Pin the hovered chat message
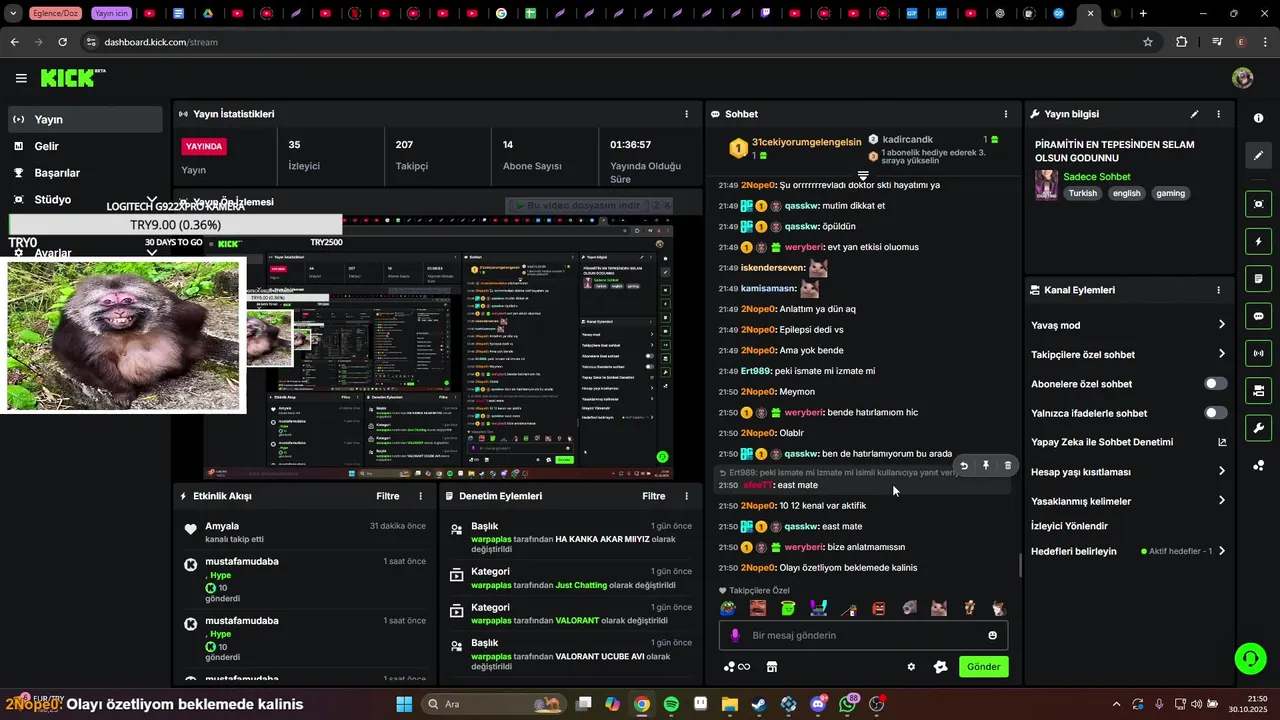 (x=986, y=465)
